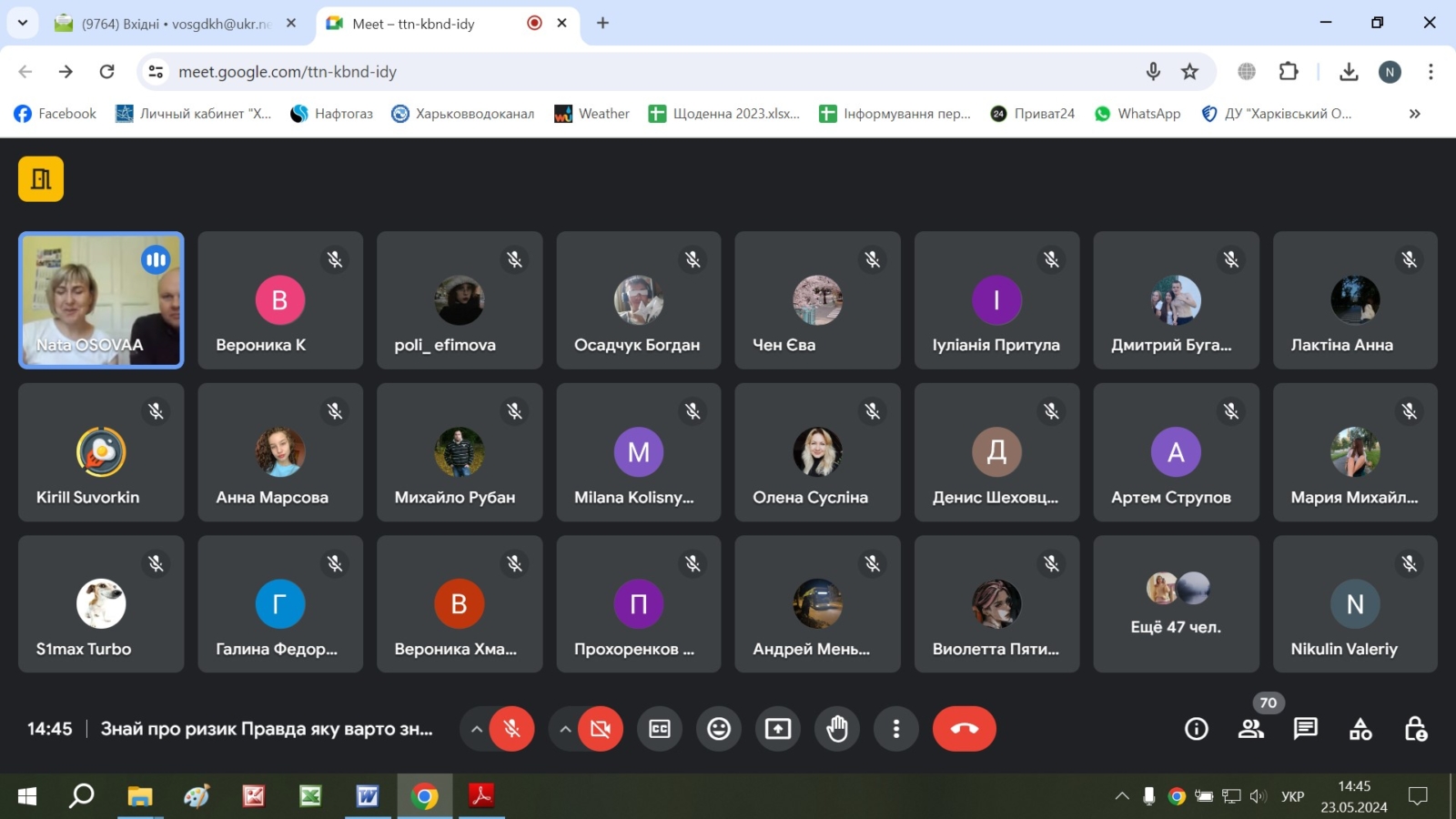Click the "Ещё 47 чел." tile
This screenshot has width=1456, height=819.
click(1176, 604)
